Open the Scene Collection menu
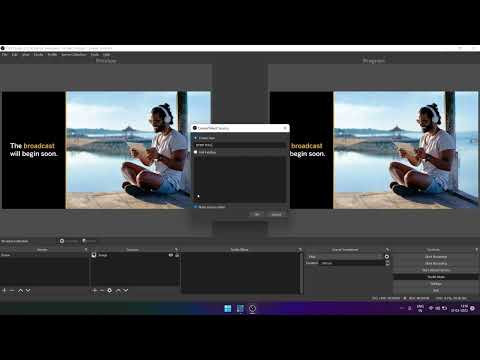This screenshot has width=480, height=360. click(74, 55)
